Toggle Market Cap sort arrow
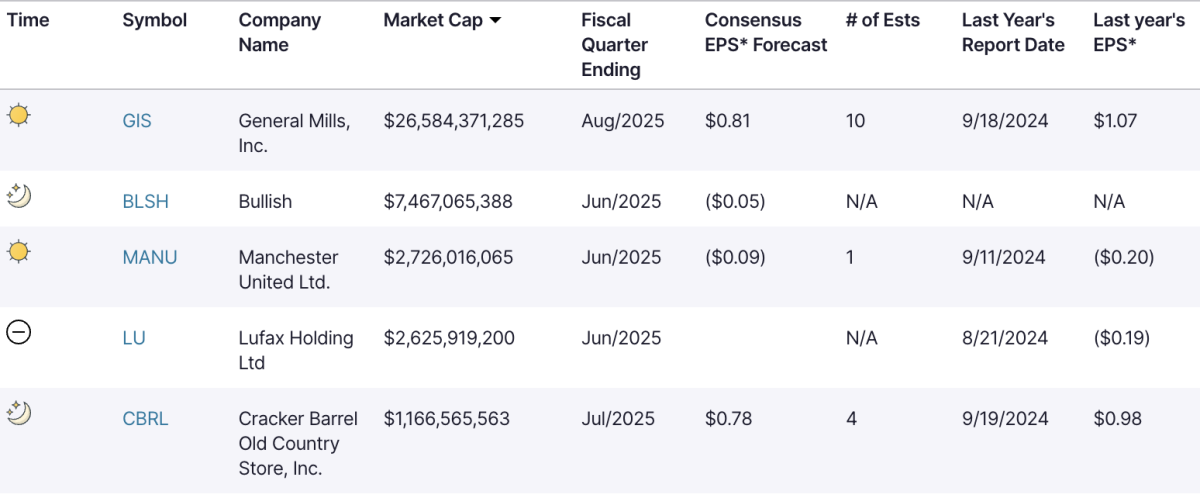Image resolution: width=1200 pixels, height=498 pixels. coord(495,21)
